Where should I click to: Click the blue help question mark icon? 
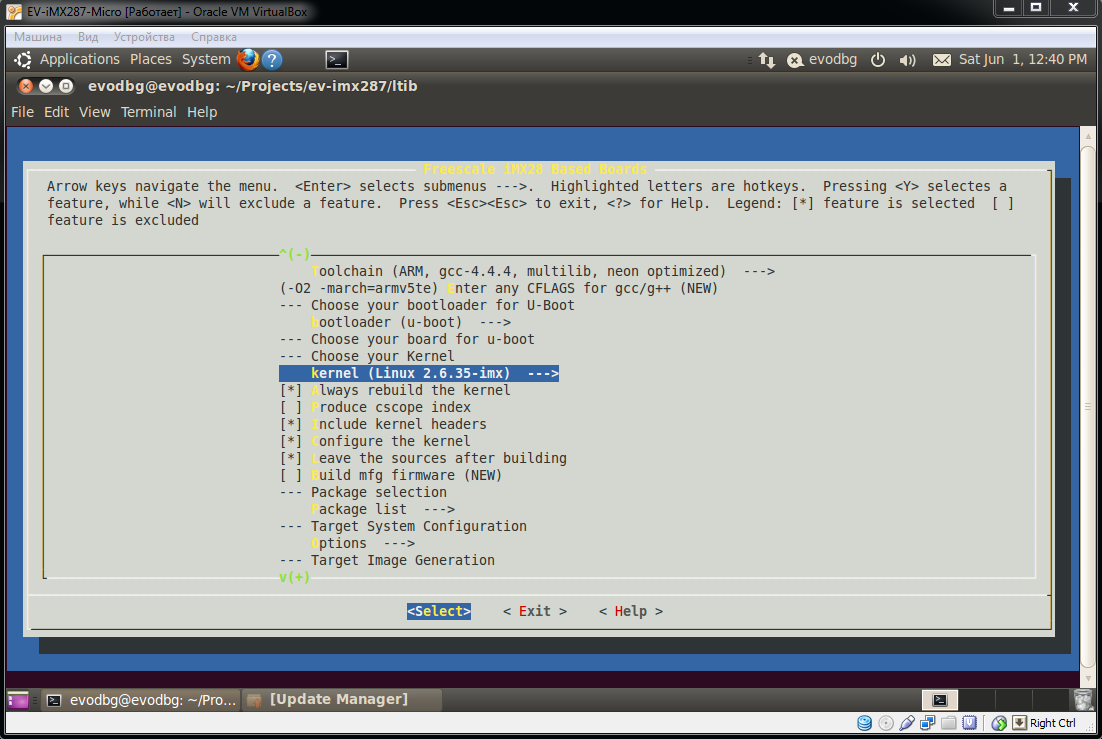point(272,59)
